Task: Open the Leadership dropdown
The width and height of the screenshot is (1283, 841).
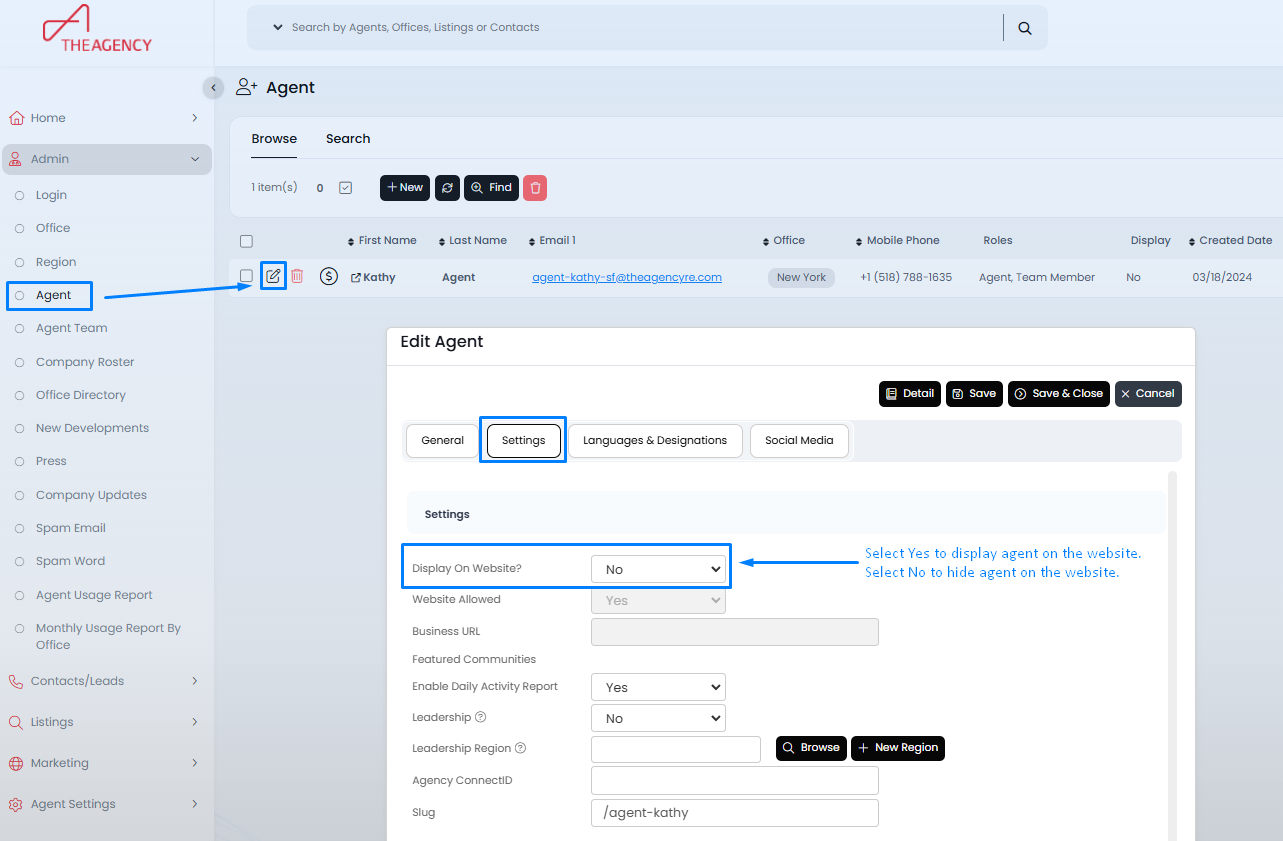Action: (x=659, y=718)
